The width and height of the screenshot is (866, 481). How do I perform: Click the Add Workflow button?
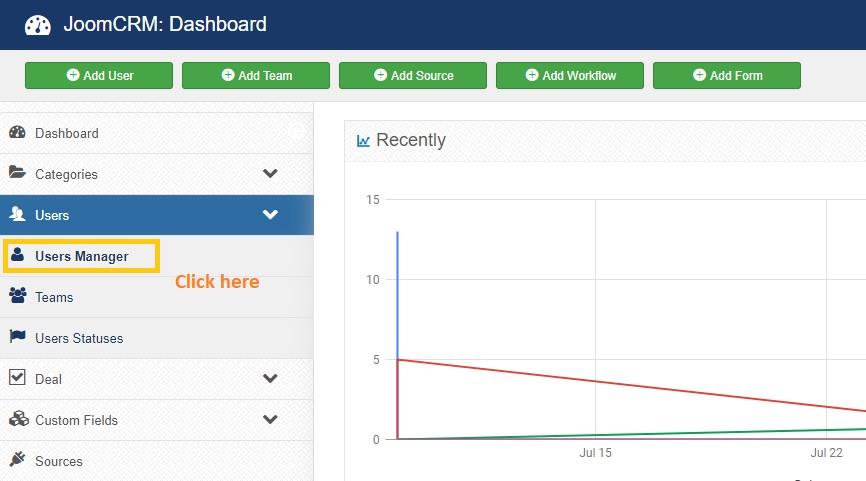pyautogui.click(x=569, y=76)
